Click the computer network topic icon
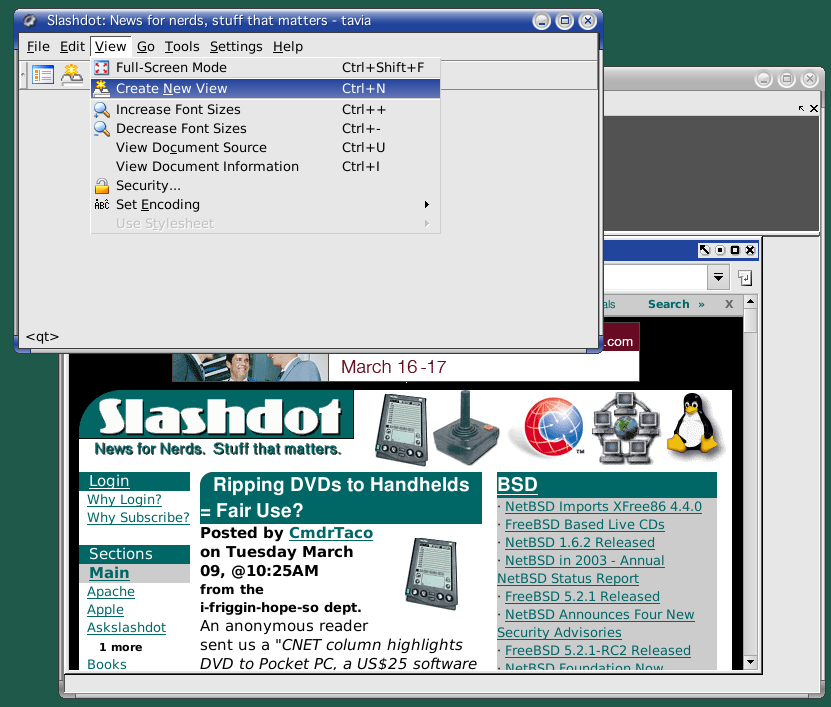The width and height of the screenshot is (831, 707). 625,427
